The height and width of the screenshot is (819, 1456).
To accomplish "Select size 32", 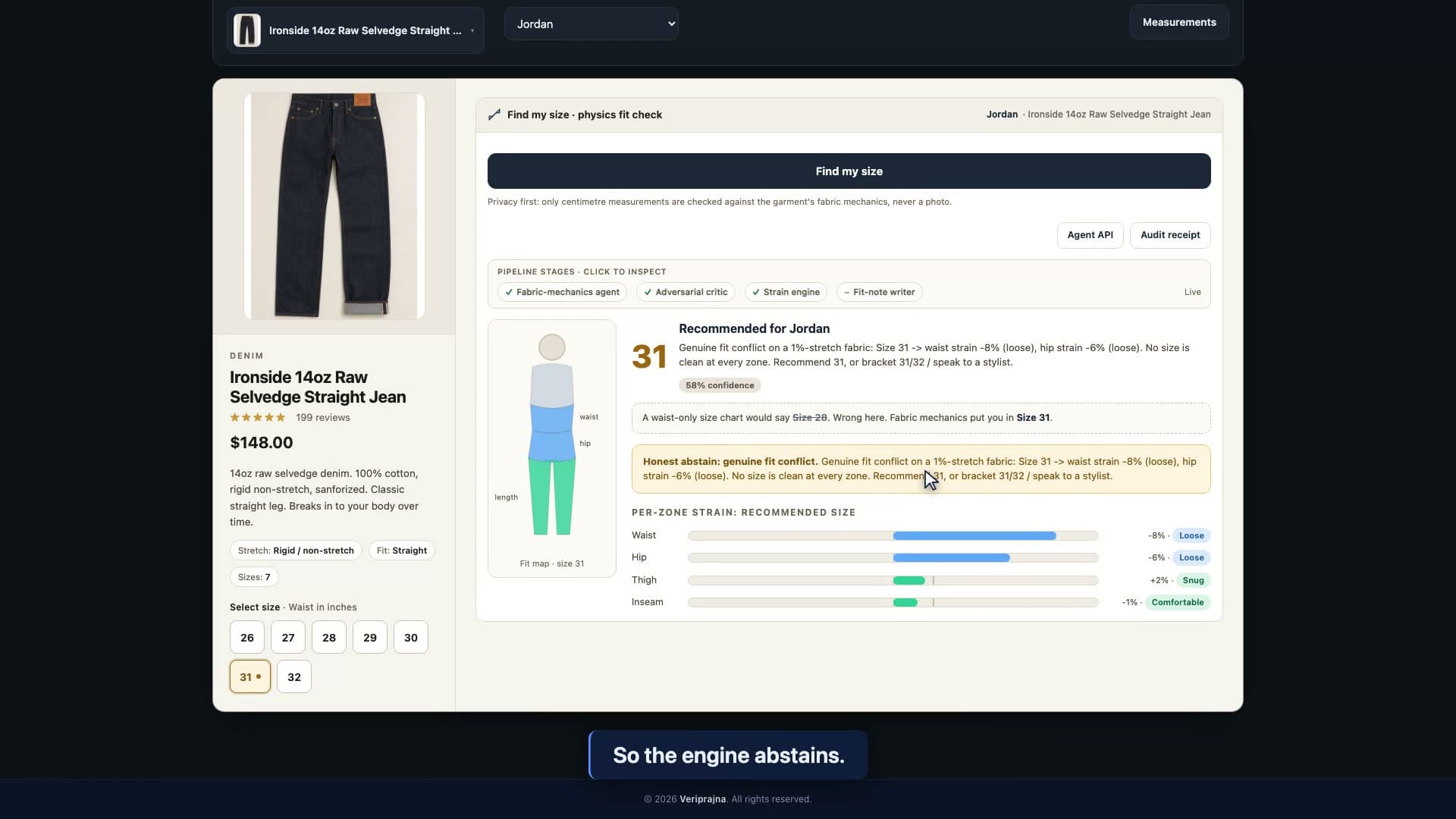I will (294, 676).
